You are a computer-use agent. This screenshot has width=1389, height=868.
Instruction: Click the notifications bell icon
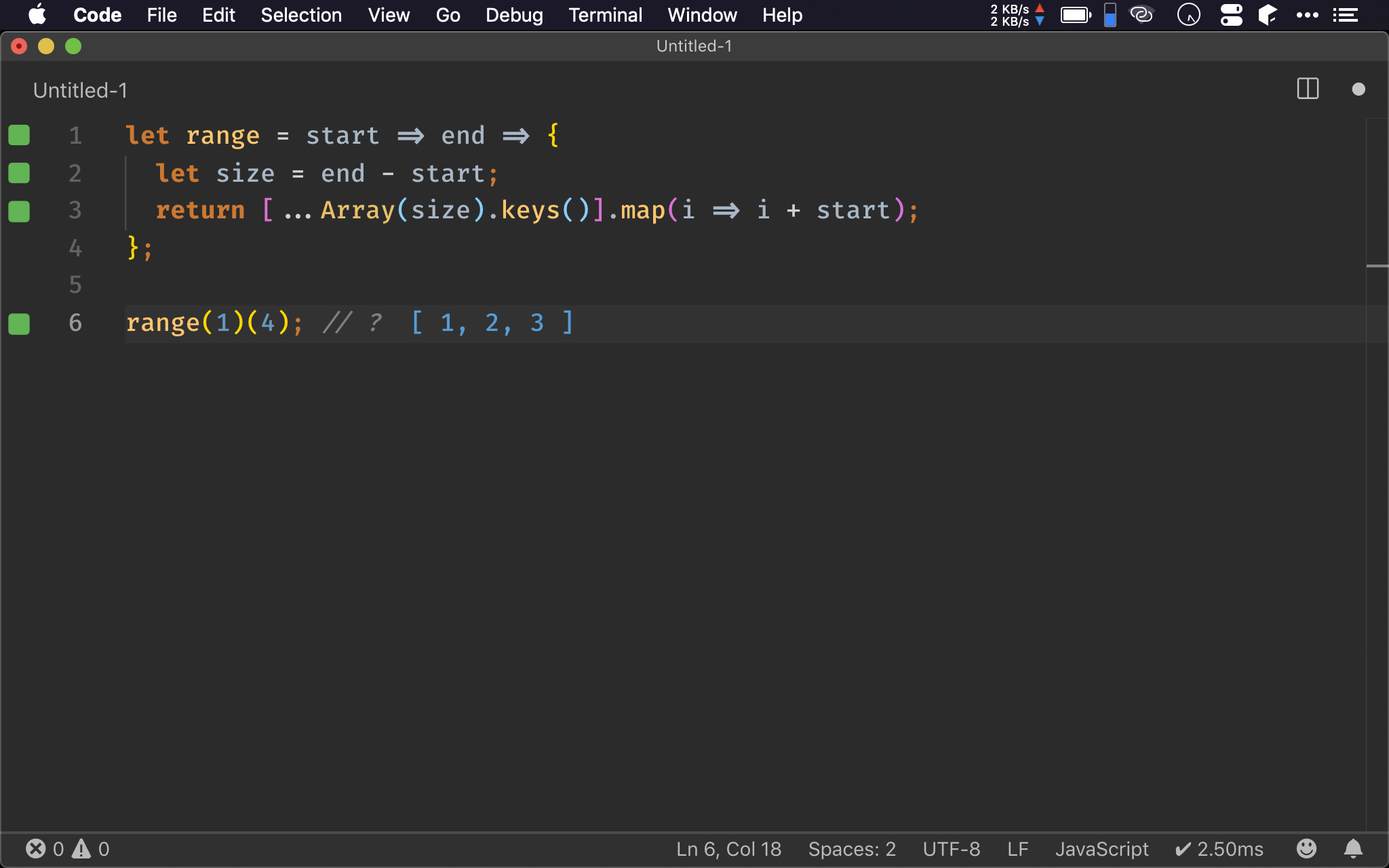tap(1353, 848)
